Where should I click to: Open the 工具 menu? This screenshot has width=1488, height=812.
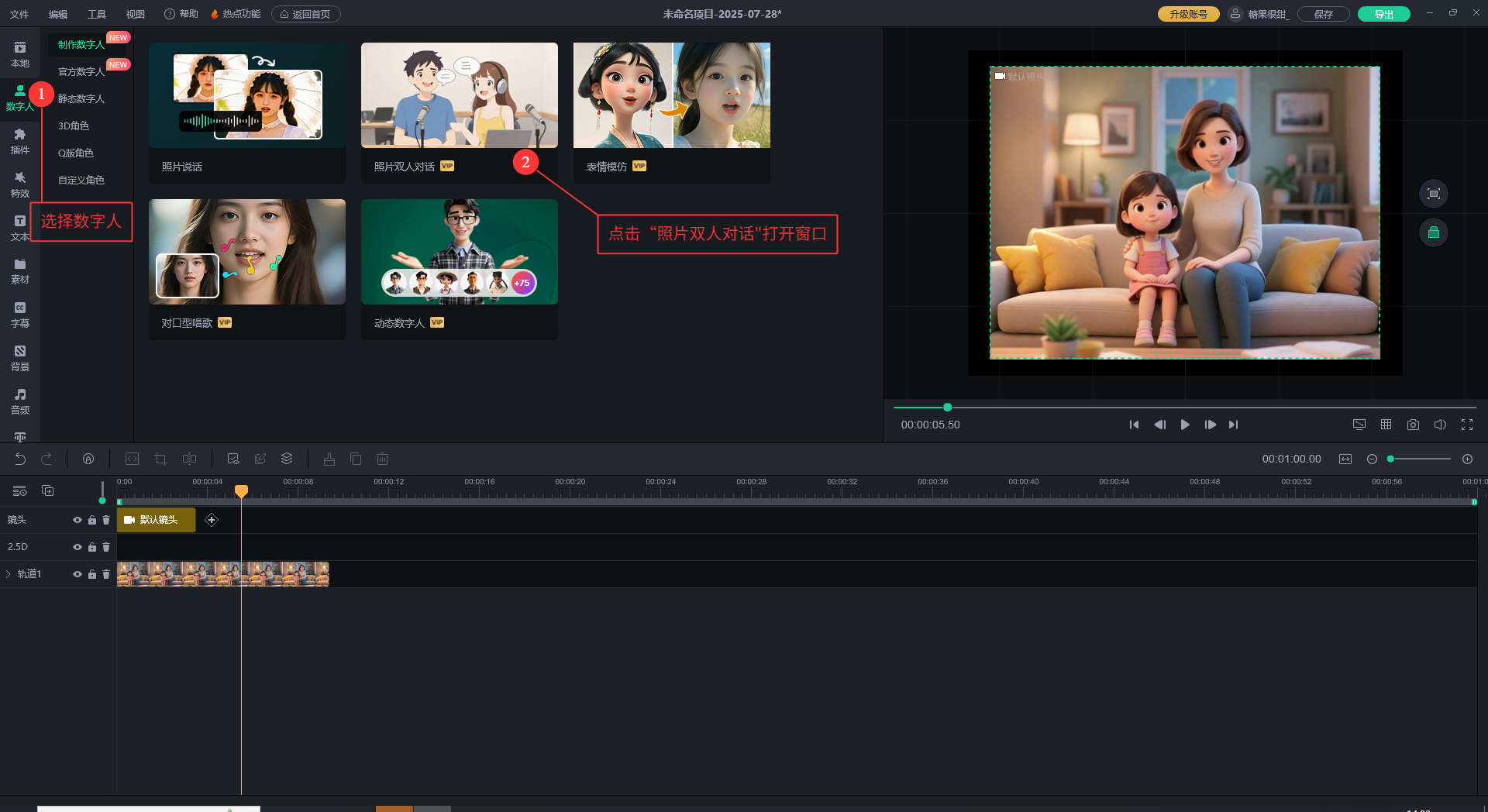tap(97, 14)
